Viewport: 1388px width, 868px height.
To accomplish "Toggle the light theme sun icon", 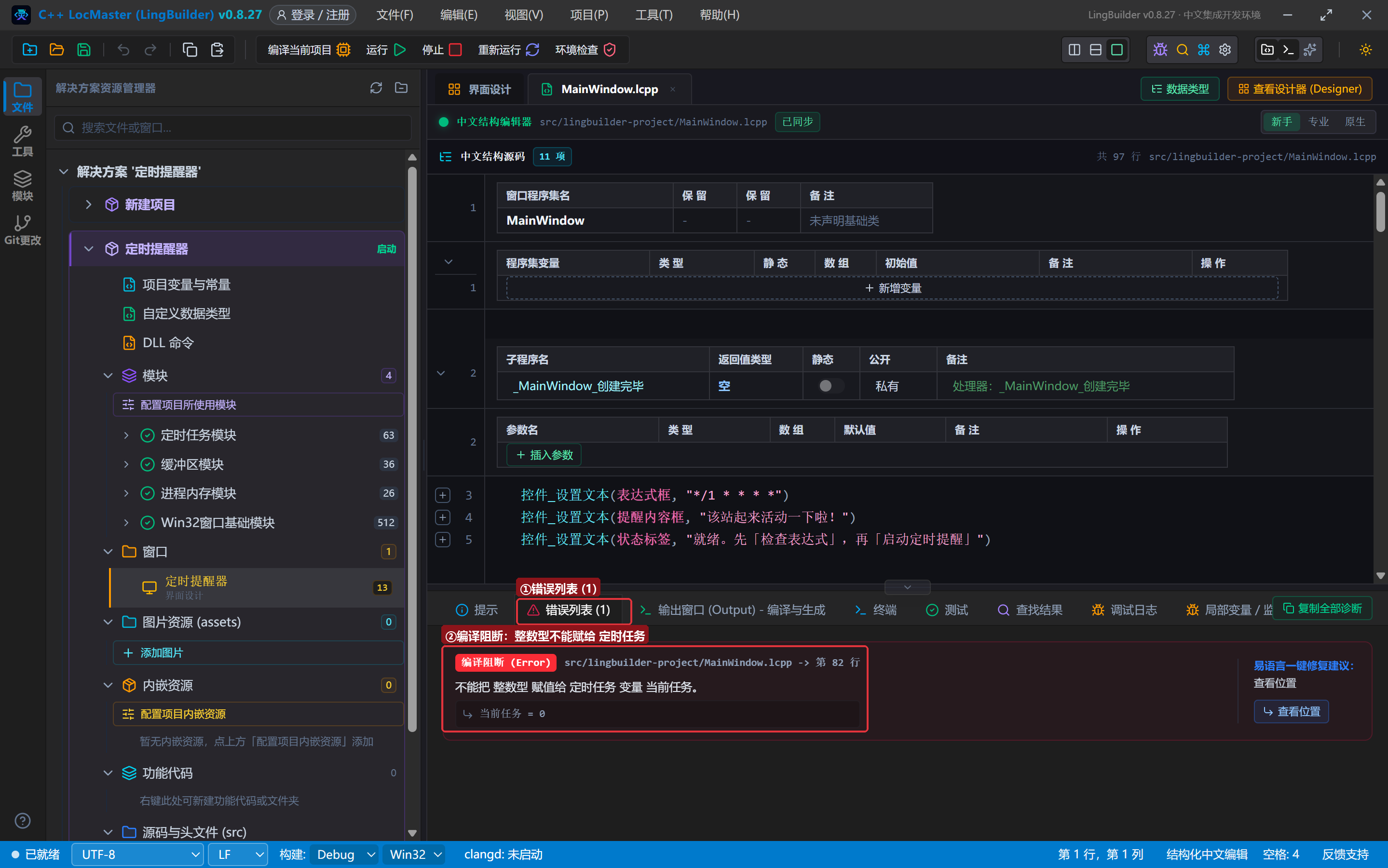I will coord(1365,50).
